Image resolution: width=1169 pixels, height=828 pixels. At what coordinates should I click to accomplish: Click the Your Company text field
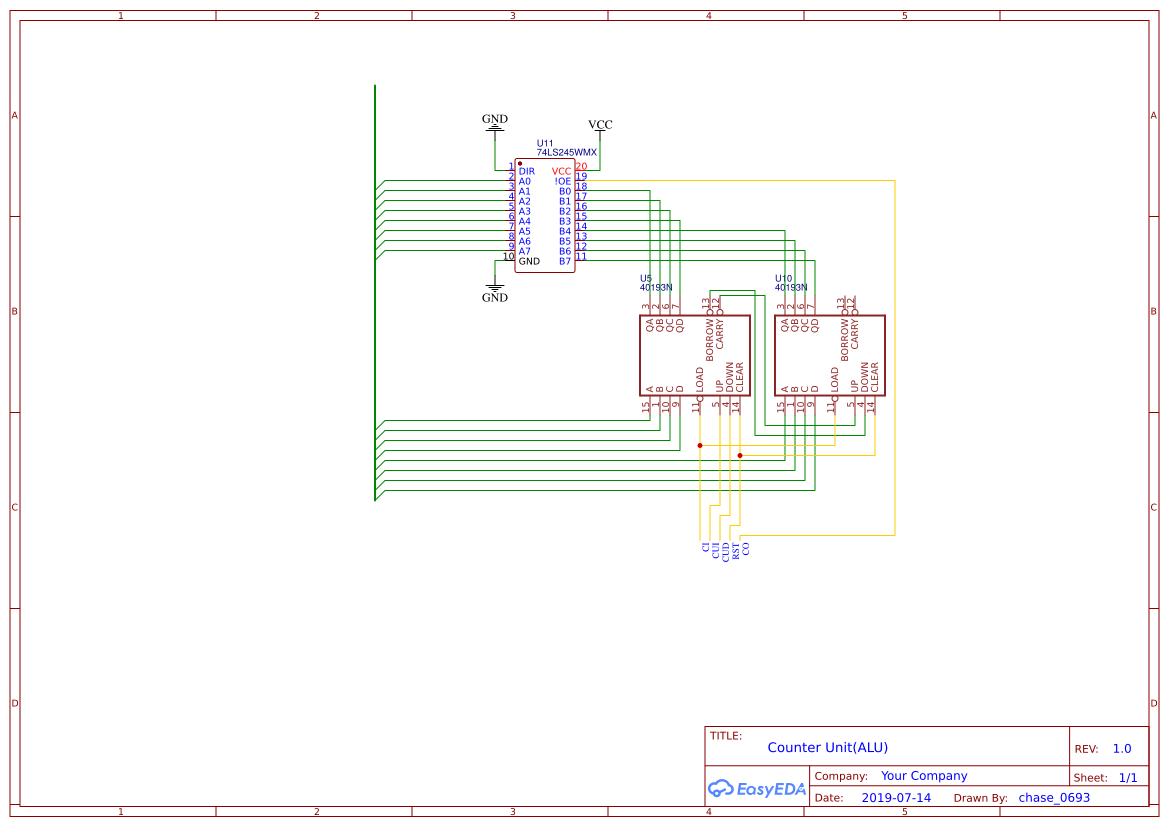coord(924,776)
